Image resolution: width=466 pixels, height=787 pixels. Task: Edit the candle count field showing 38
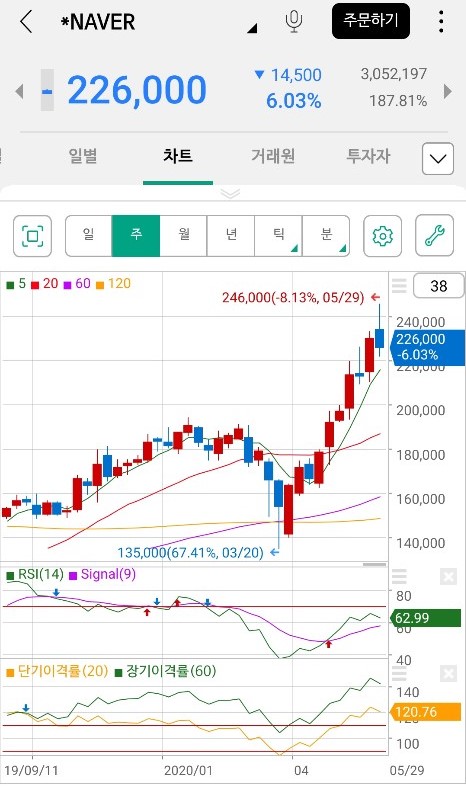point(438,286)
